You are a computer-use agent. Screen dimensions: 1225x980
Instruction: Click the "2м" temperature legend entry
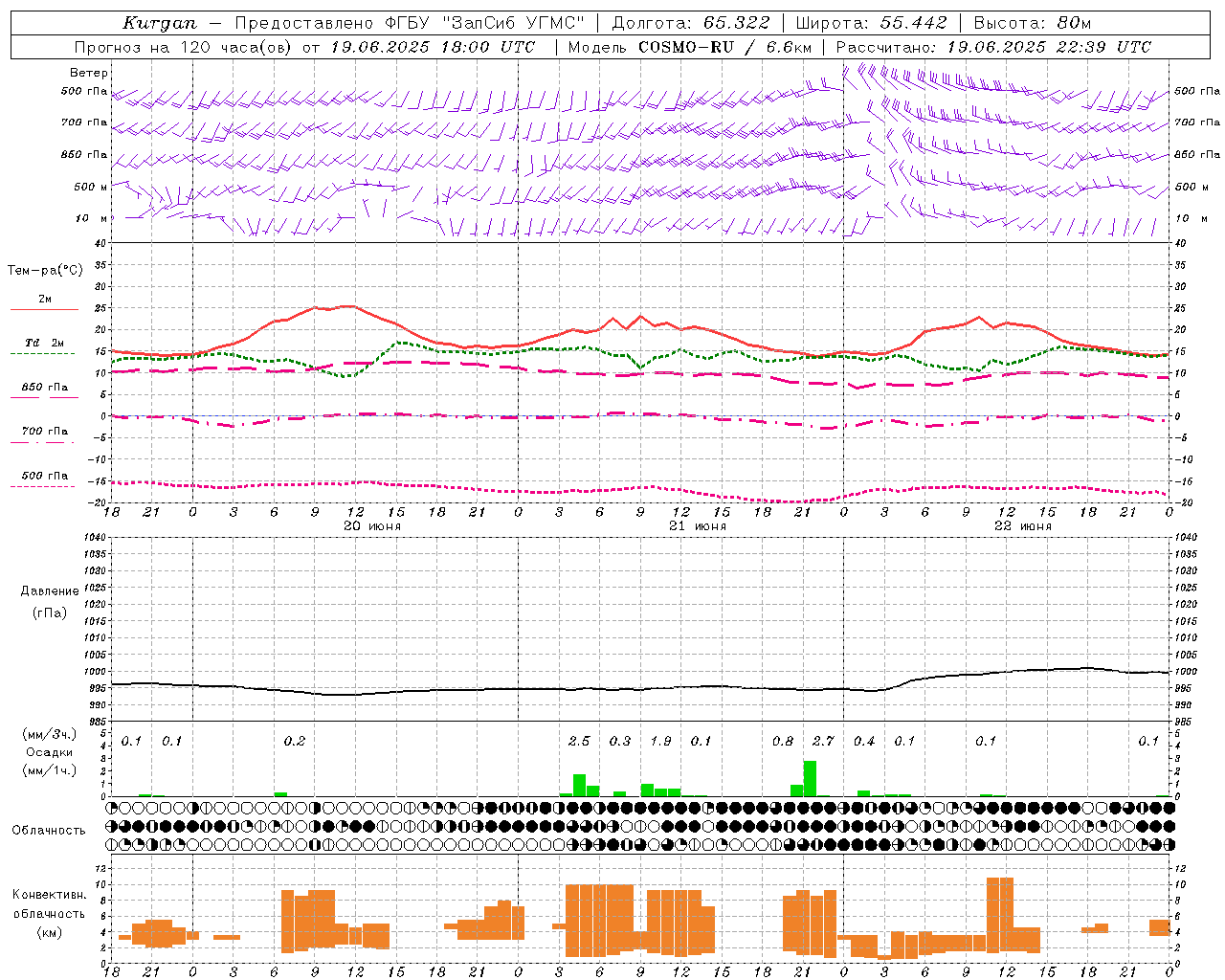pos(45,299)
